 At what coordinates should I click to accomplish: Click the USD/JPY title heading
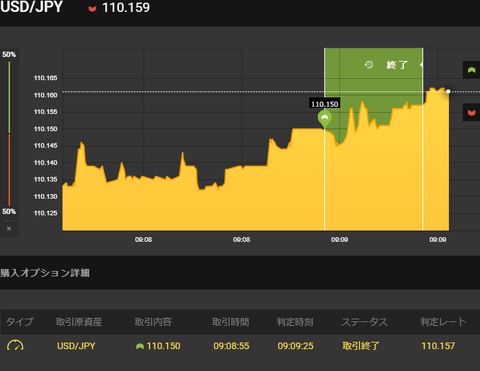point(32,7)
